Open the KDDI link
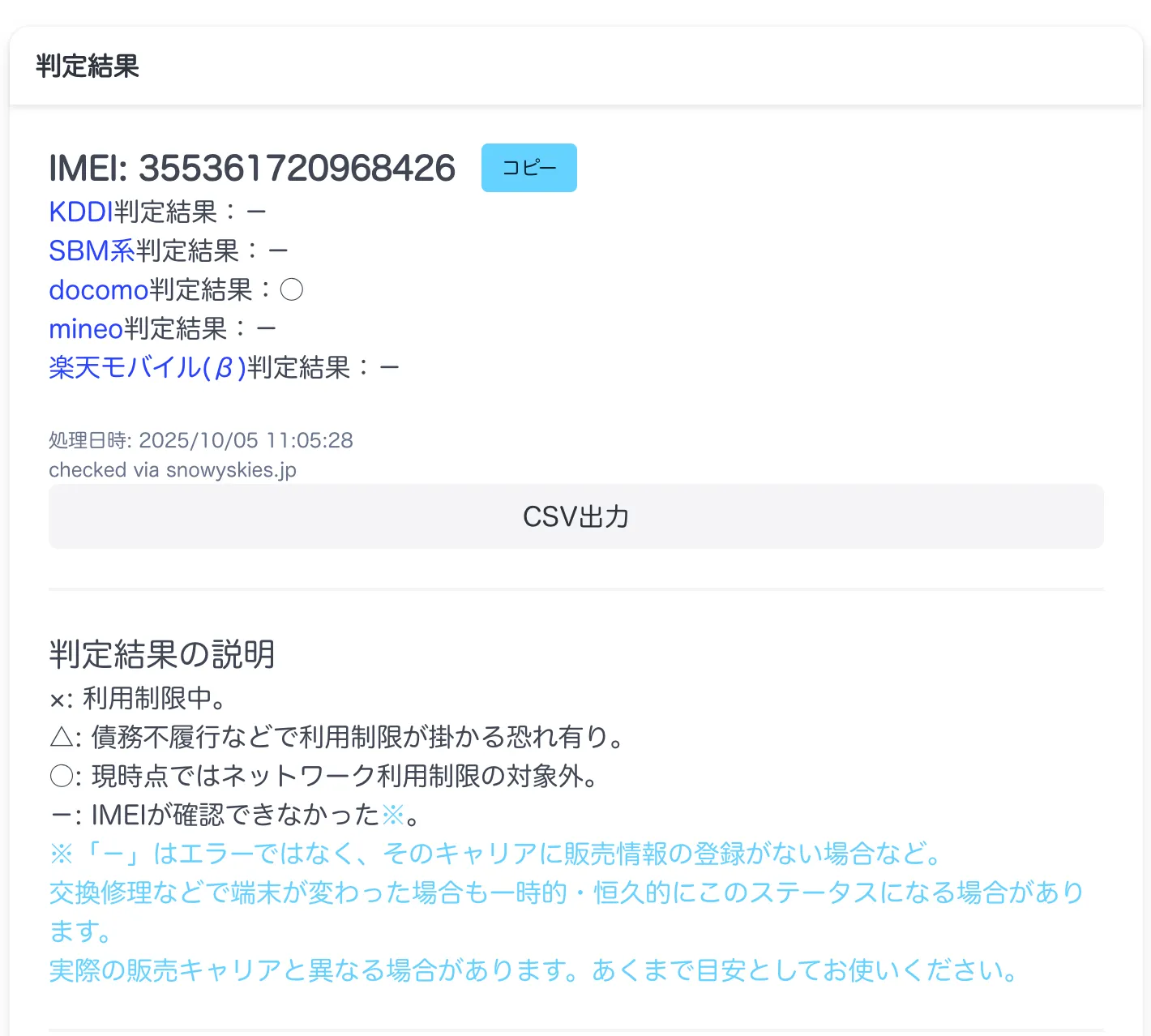This screenshot has width=1151, height=1036. pos(80,212)
